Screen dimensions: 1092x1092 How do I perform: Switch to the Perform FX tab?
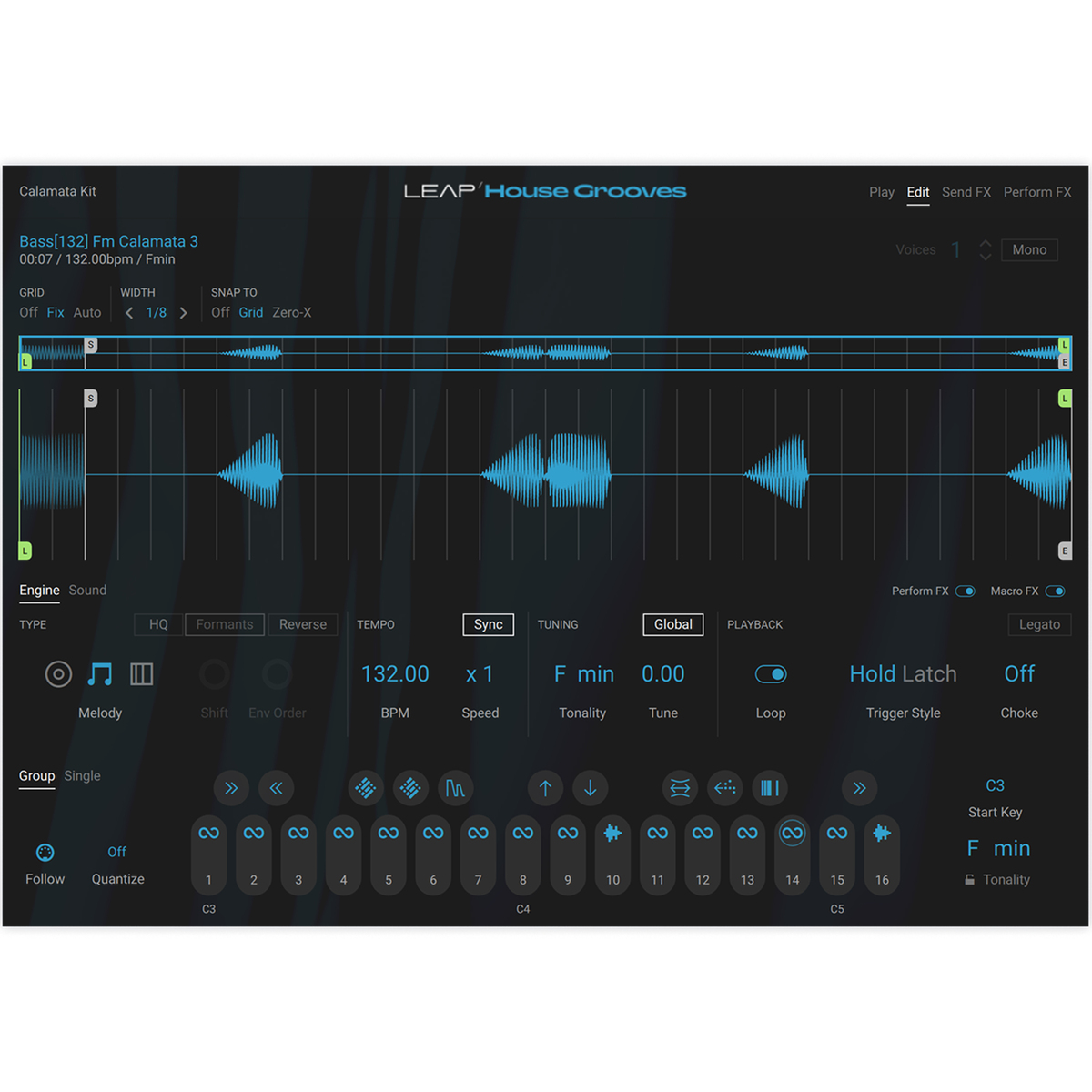[1036, 192]
